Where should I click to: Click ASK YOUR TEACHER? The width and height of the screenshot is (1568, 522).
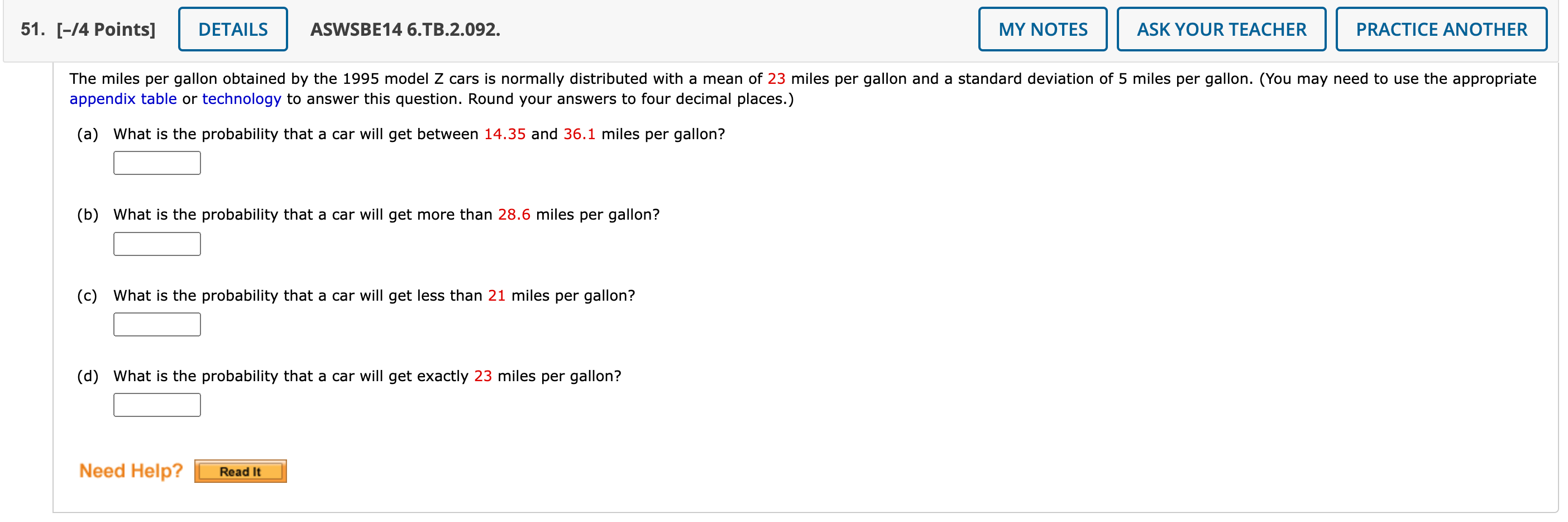tap(1222, 28)
